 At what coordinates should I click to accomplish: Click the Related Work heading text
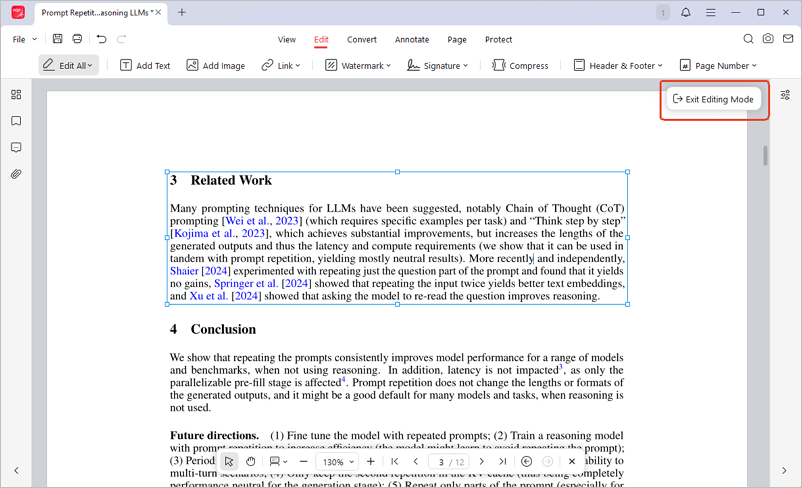231,181
